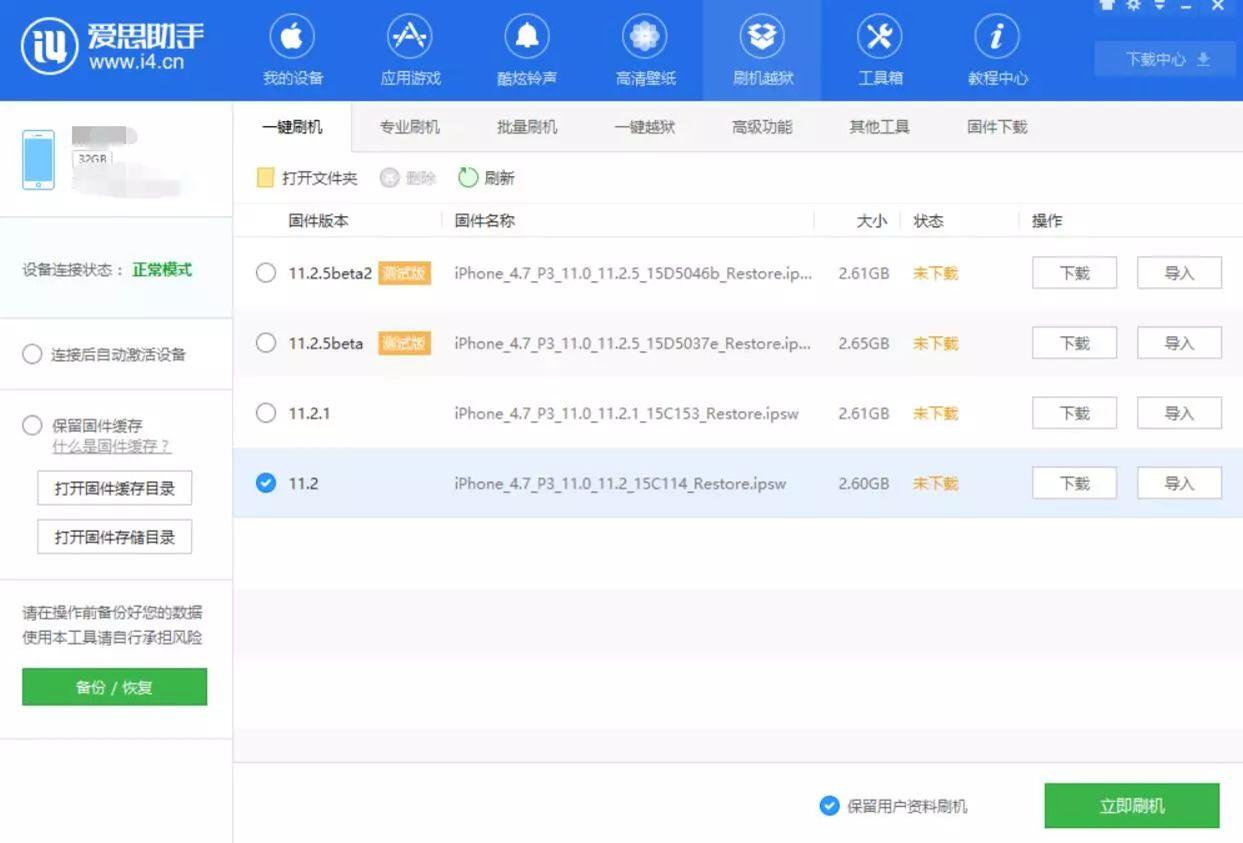Select the 11.2.5beta2 firmware radio button
This screenshot has height=843, width=1243.
pos(266,273)
